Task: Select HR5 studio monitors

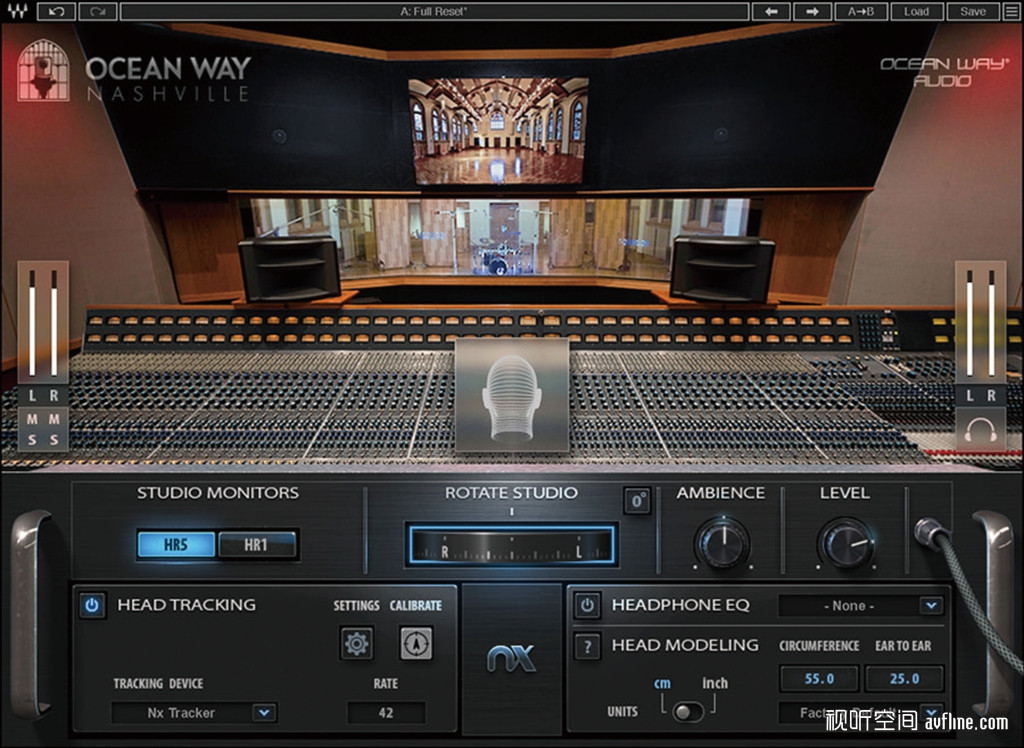Action: click(176, 544)
